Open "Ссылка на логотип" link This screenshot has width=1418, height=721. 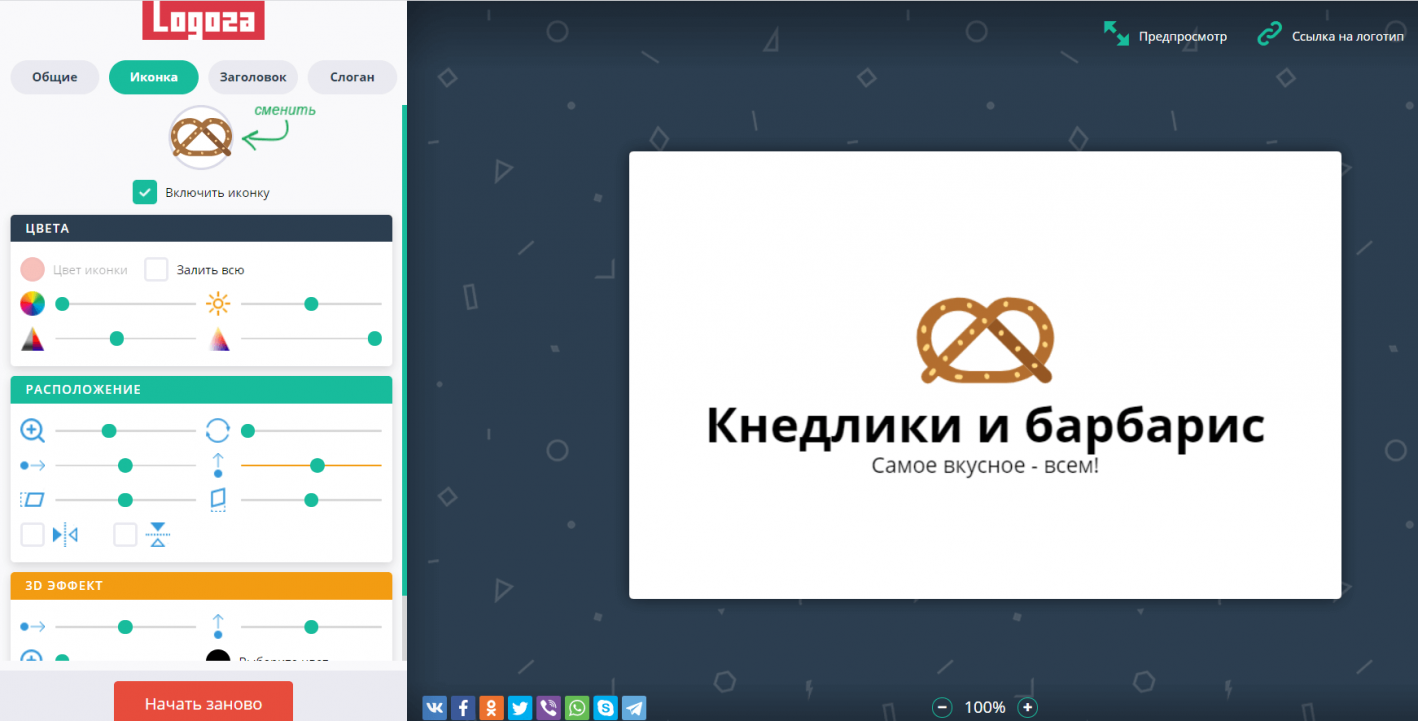[x=1331, y=35]
